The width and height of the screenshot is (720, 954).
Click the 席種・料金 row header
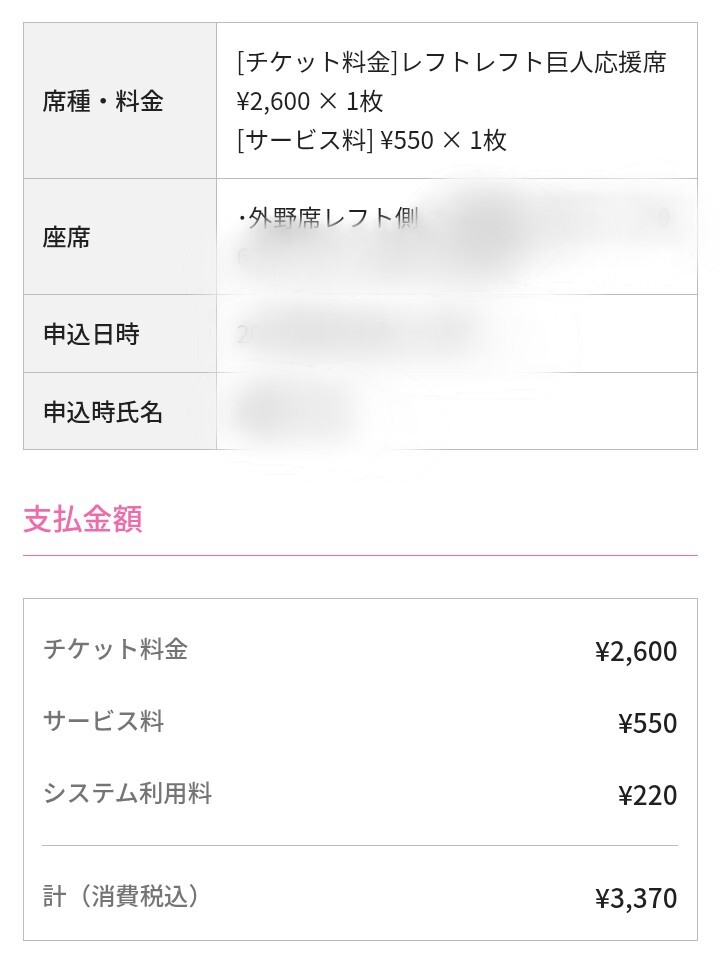click(103, 101)
